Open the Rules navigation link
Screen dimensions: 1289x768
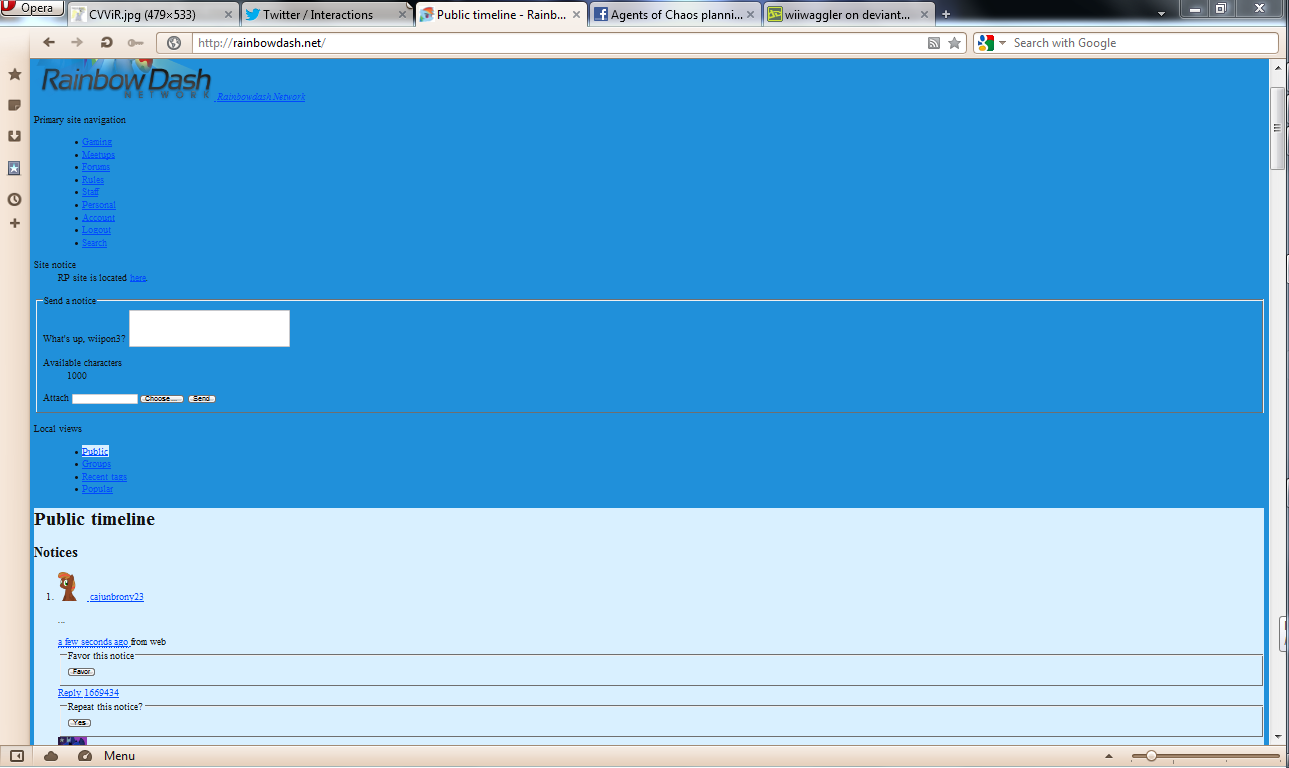click(x=93, y=180)
